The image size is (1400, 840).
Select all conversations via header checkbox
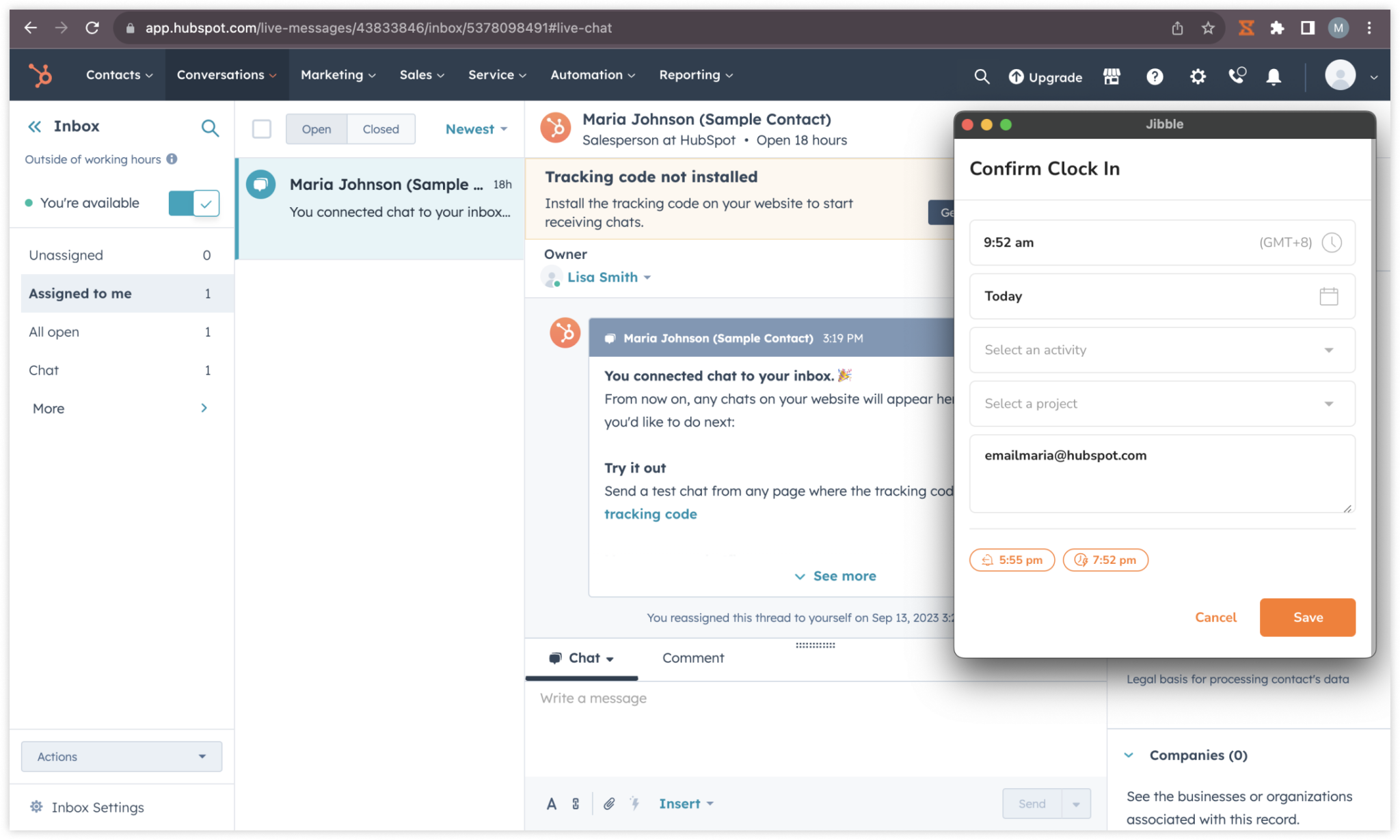coord(261,128)
